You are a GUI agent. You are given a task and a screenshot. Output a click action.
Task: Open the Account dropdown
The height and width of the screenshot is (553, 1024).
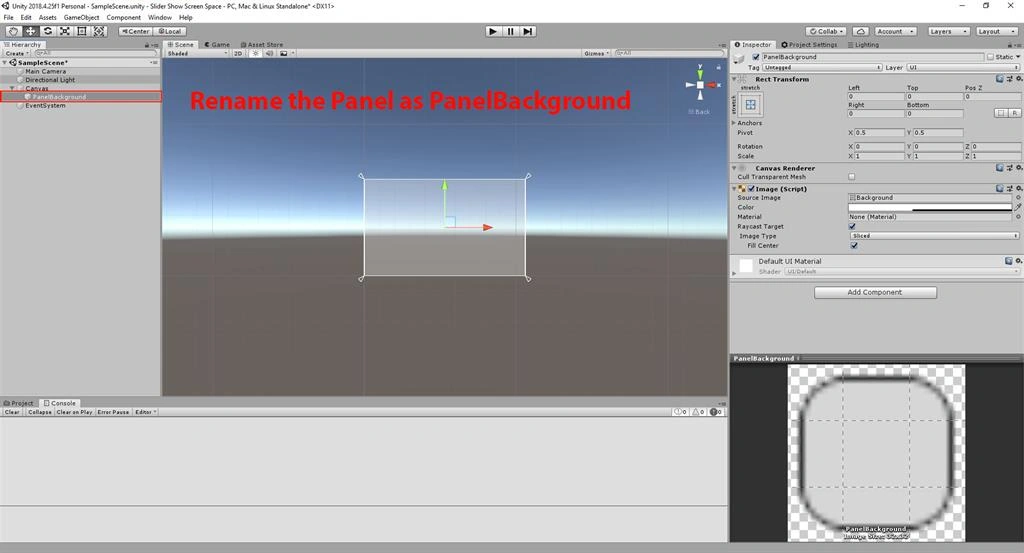pos(895,31)
